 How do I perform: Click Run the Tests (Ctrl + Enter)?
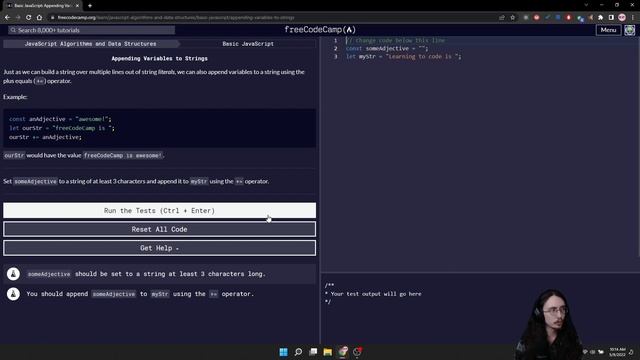click(x=159, y=211)
